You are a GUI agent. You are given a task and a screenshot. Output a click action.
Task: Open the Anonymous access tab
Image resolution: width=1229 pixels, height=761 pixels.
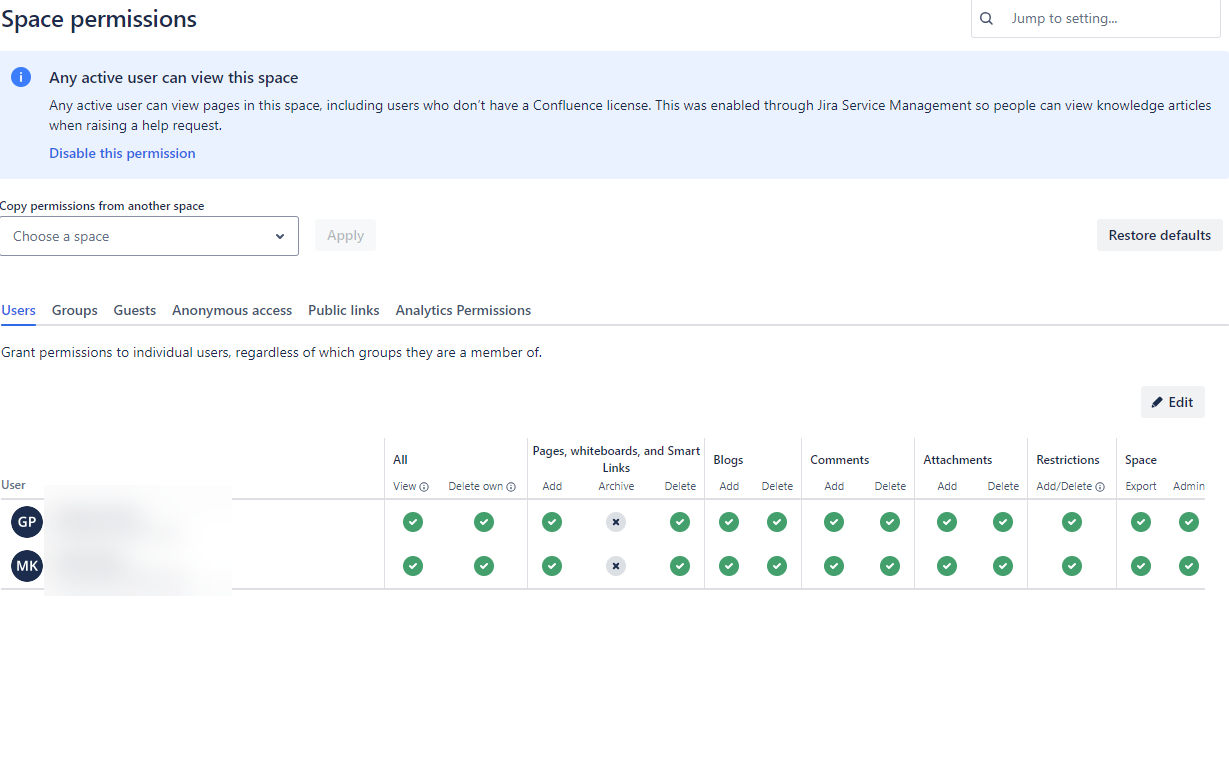pyautogui.click(x=232, y=310)
